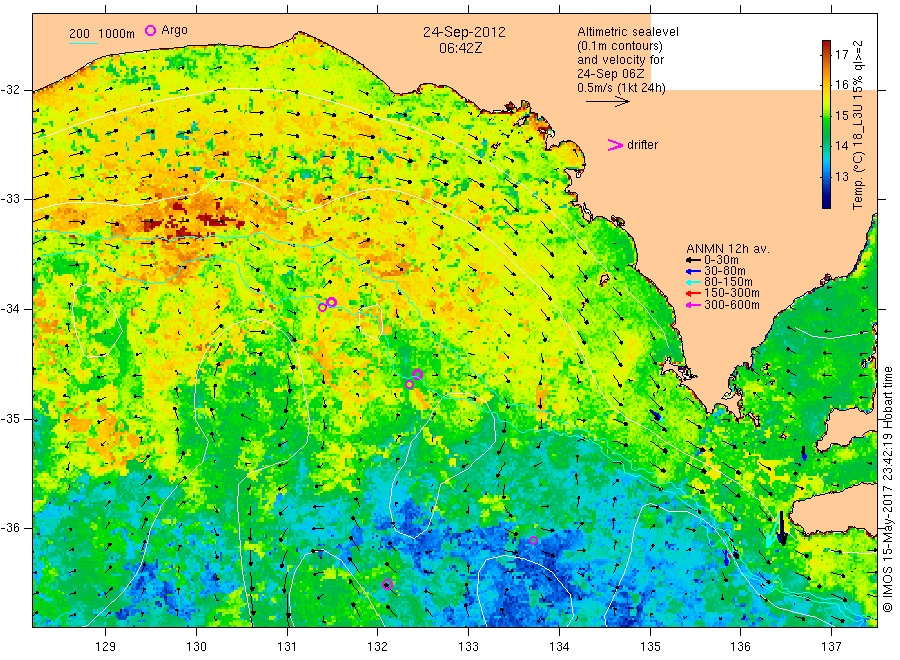Click the temperature color bar
Image resolution: width=900 pixels, height=660 pixels.
coord(826,124)
